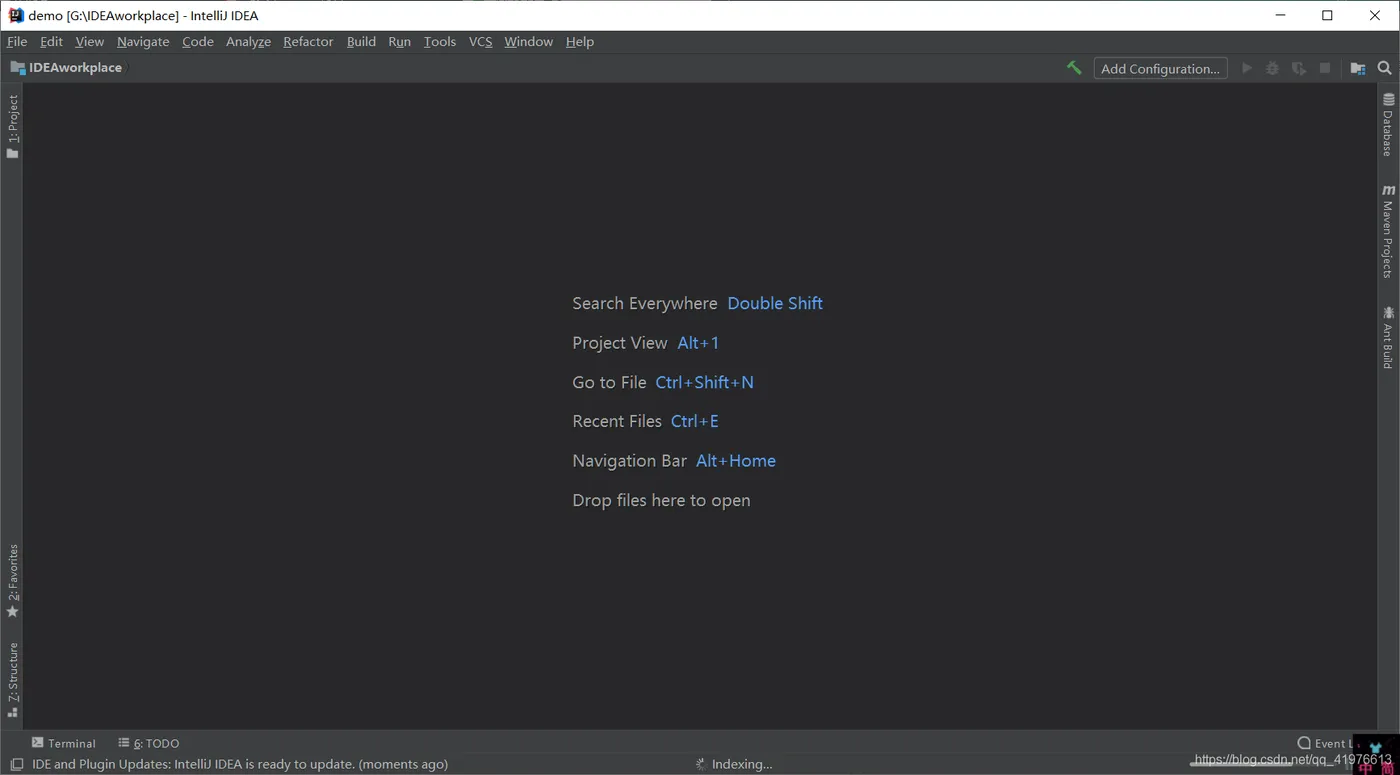
Task: Click the green Build Project hammer icon
Action: (1074, 68)
